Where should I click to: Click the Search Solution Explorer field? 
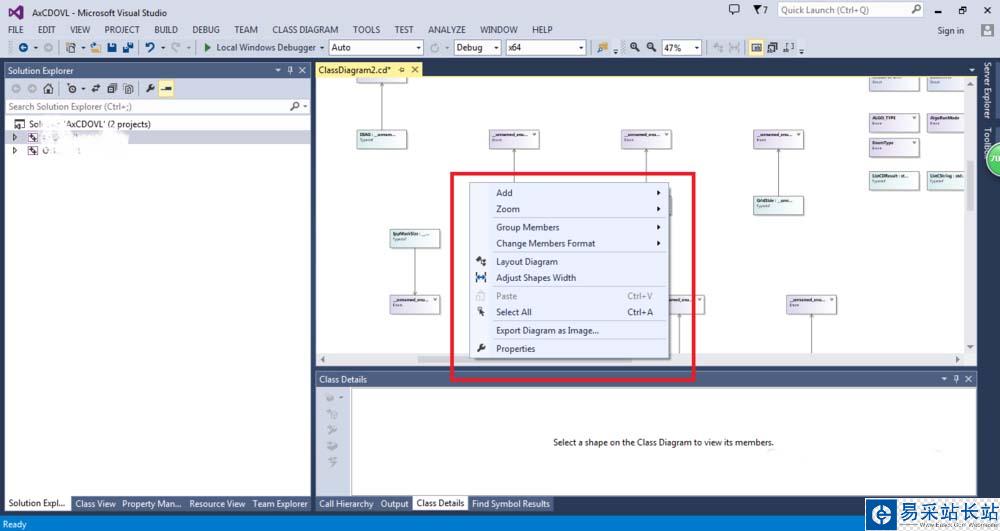(x=157, y=106)
